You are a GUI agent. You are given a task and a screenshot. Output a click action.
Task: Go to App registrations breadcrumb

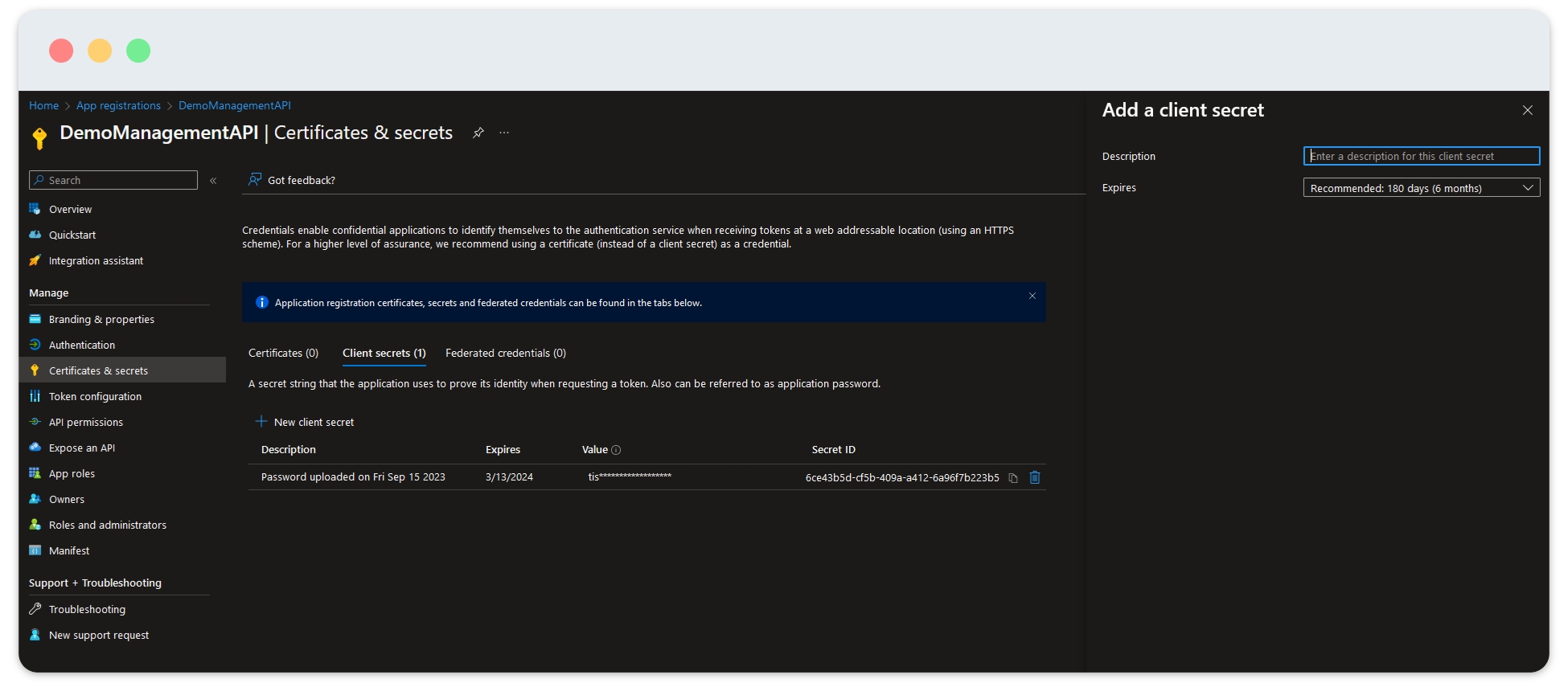click(x=118, y=105)
